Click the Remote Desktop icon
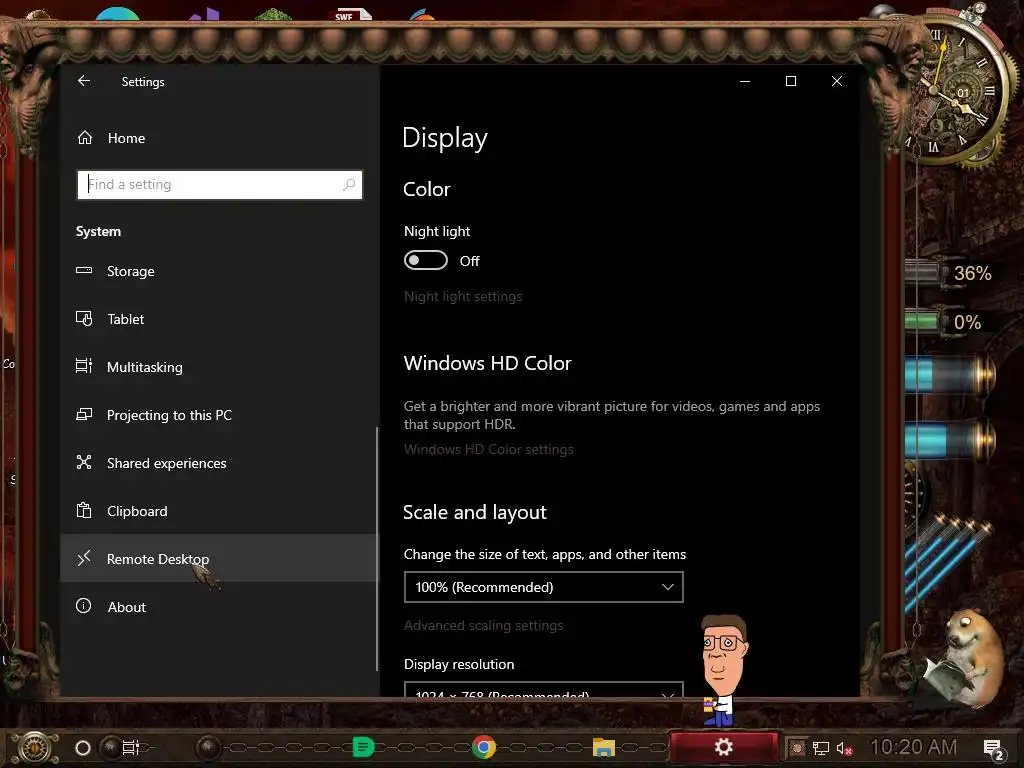Screen dimensions: 1024x768 point(84,558)
